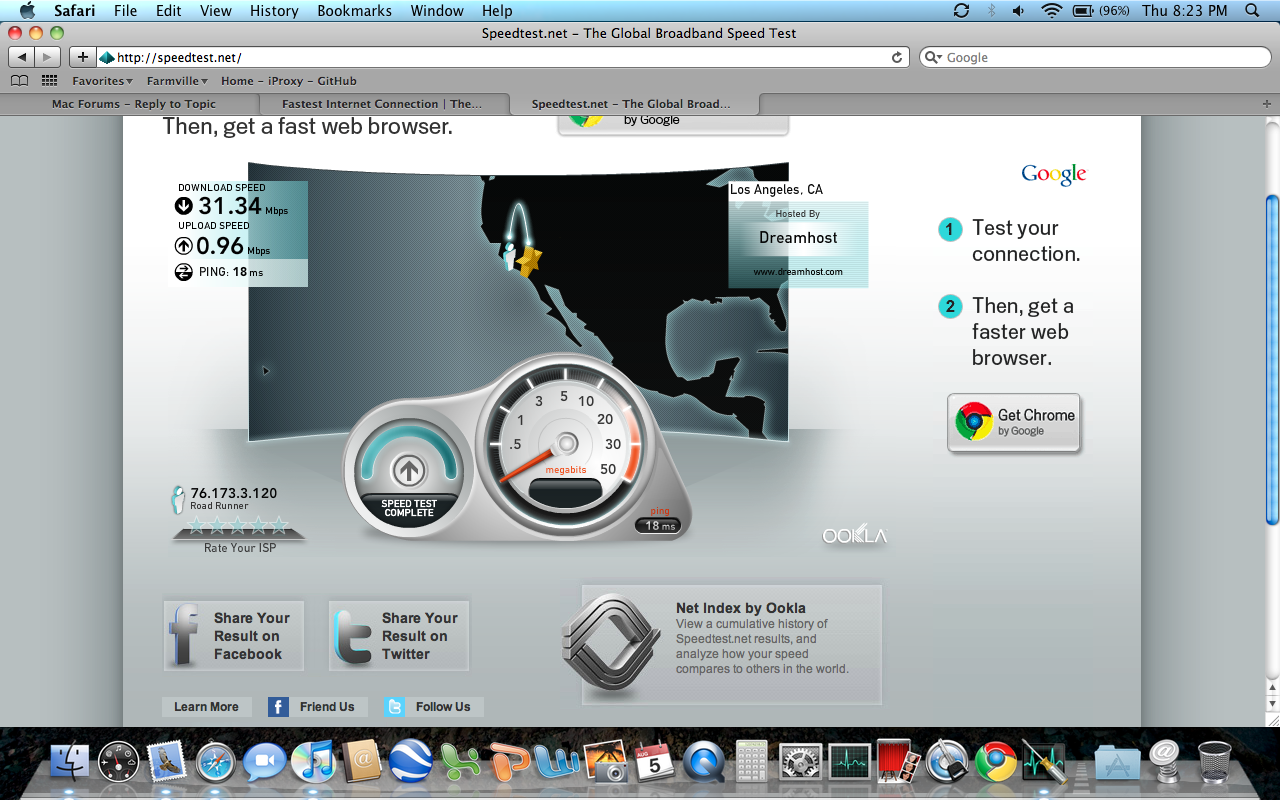Open a new tab with the plus icon
The image size is (1280, 800).
click(x=1267, y=104)
